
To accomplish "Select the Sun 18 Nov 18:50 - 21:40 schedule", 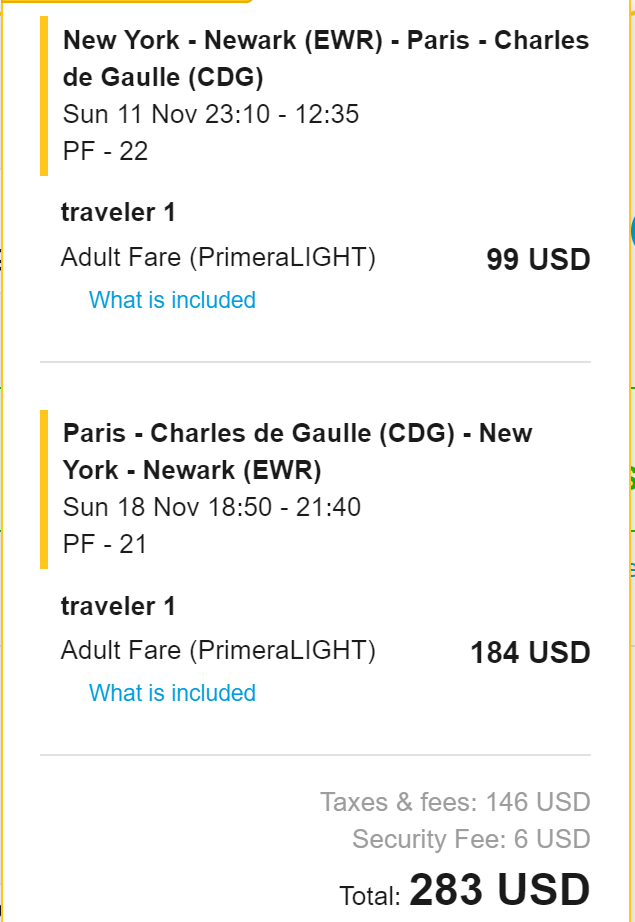I will [x=212, y=507].
